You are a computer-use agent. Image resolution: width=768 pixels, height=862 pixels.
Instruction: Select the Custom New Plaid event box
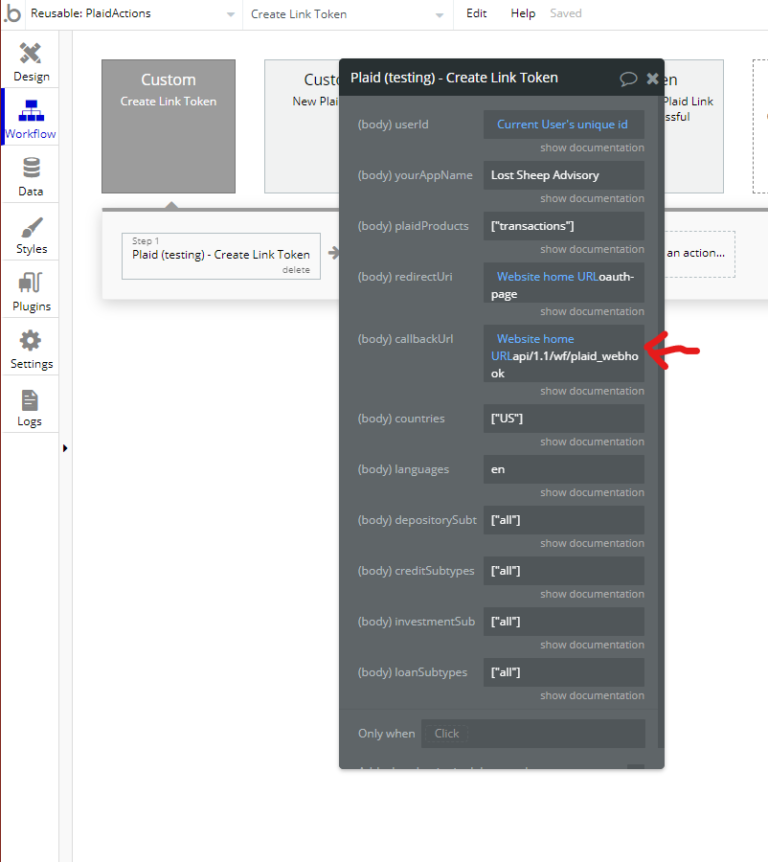point(302,126)
